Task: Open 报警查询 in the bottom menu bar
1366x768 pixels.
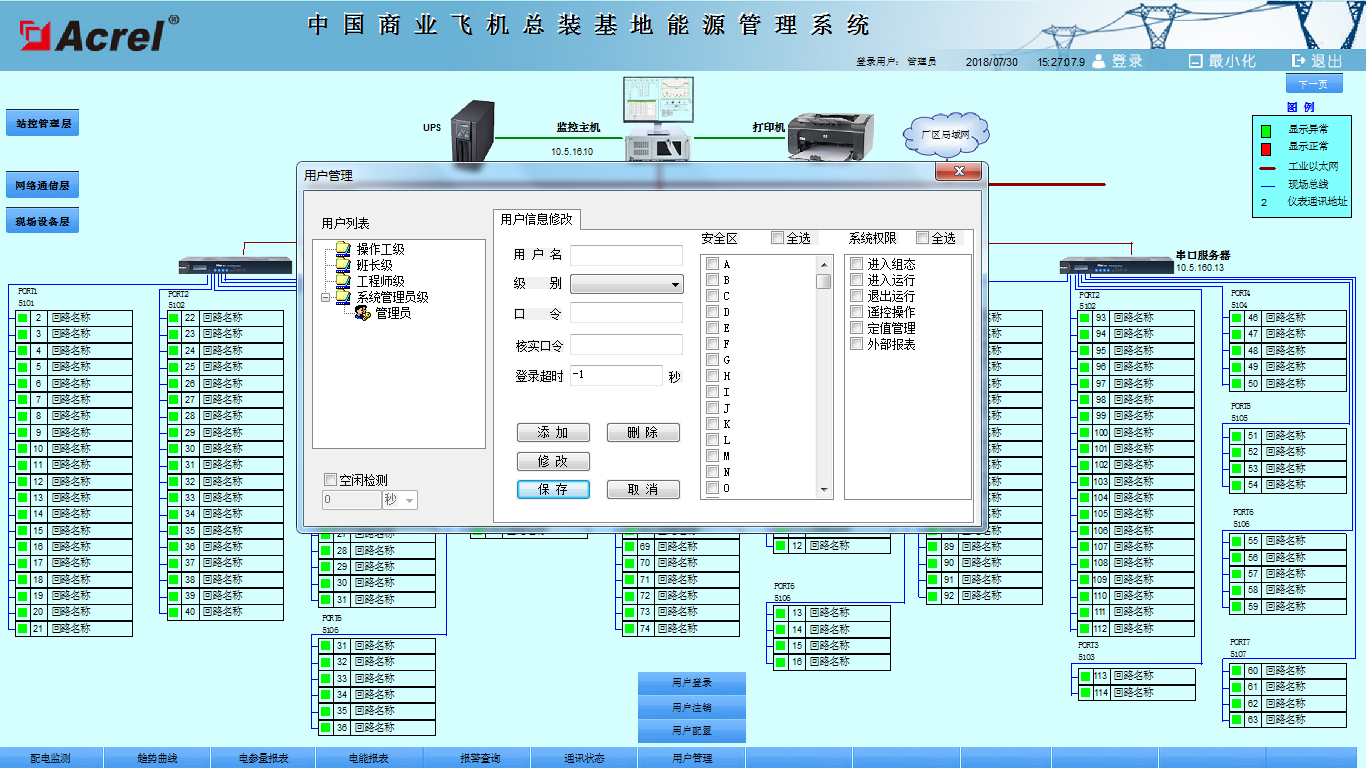Action: pyautogui.click(x=480, y=758)
